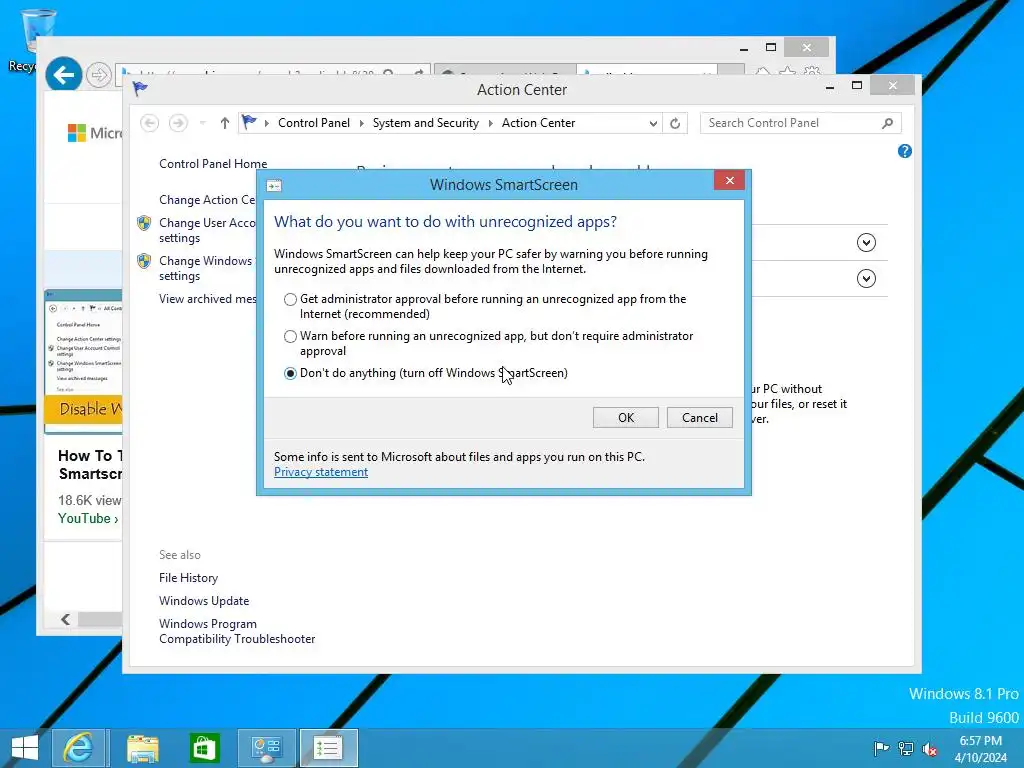Click UAC shield icon beside User Account
The width and height of the screenshot is (1024, 768).
(144, 223)
